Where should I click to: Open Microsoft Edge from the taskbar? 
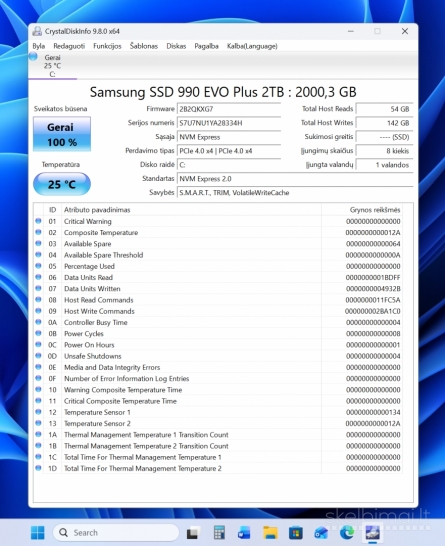click(x=347, y=532)
